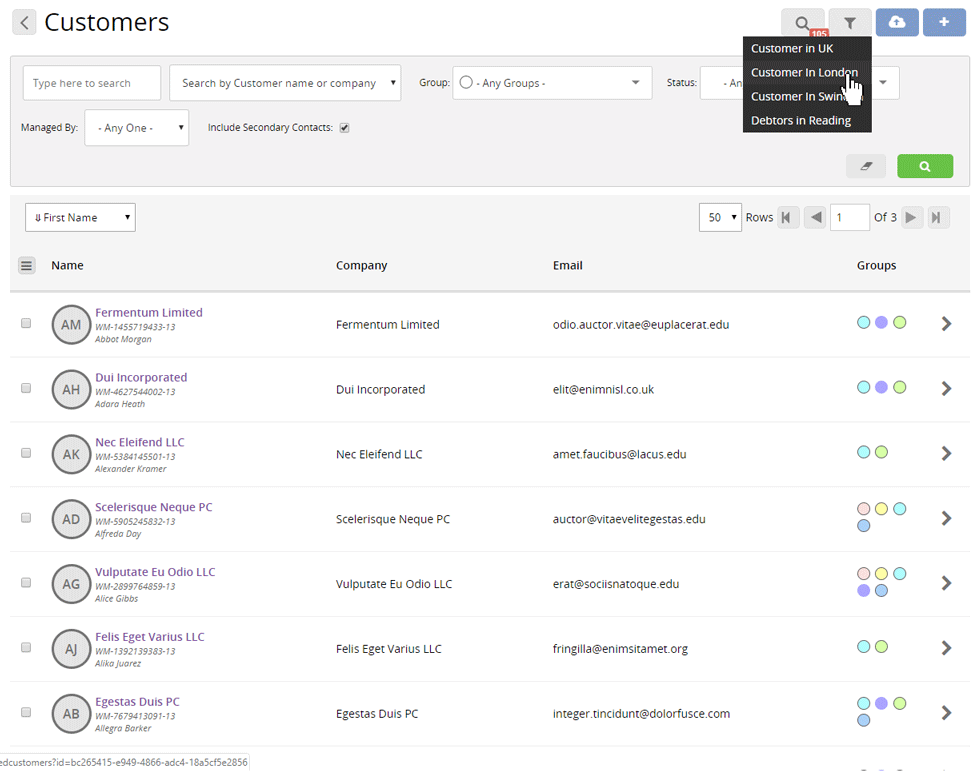This screenshot has width=973, height=783.
Task: Open AM avatar for Fermentum Limited
Action: [x=71, y=324]
